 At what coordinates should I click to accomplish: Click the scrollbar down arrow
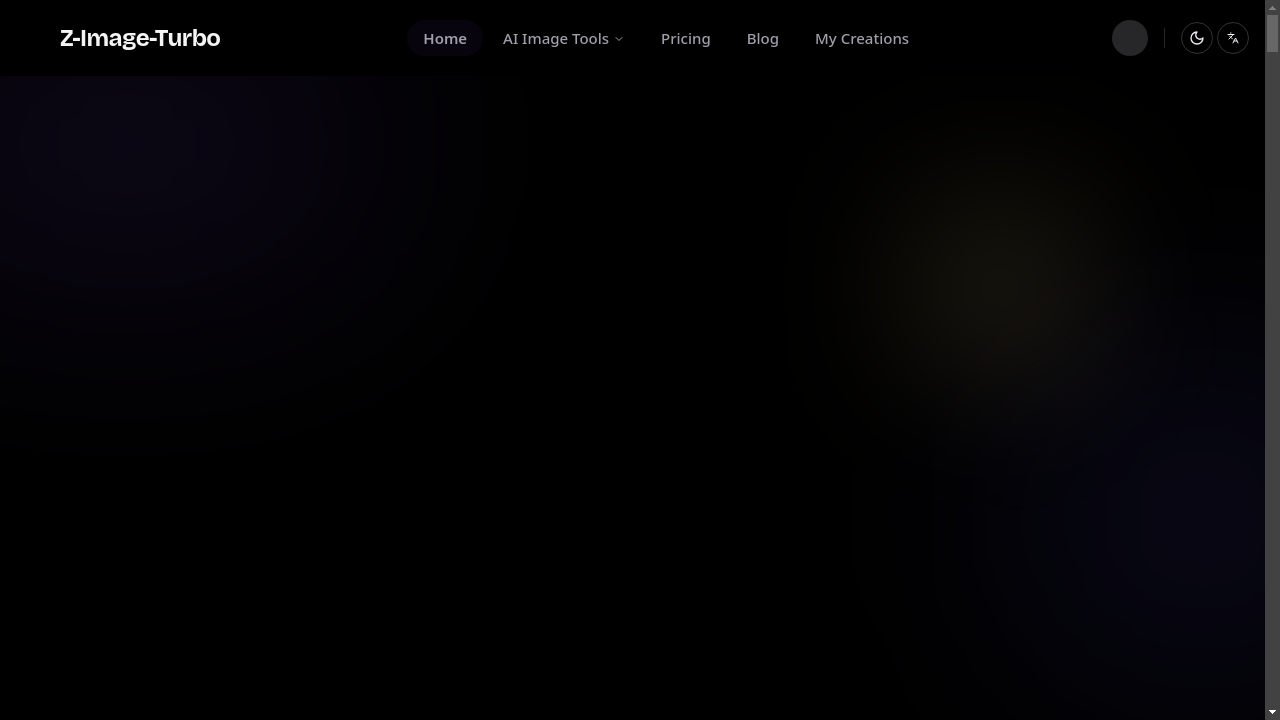pyautogui.click(x=1272, y=712)
